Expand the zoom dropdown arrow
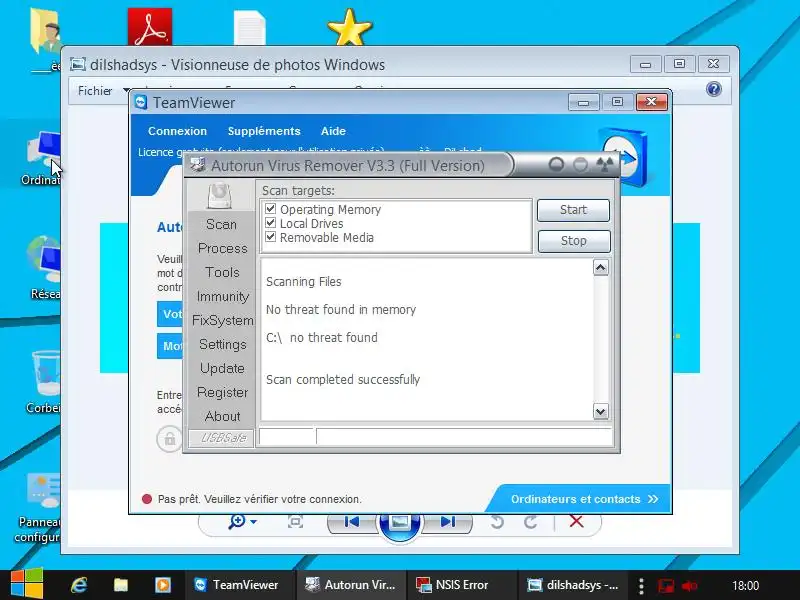 (254, 521)
